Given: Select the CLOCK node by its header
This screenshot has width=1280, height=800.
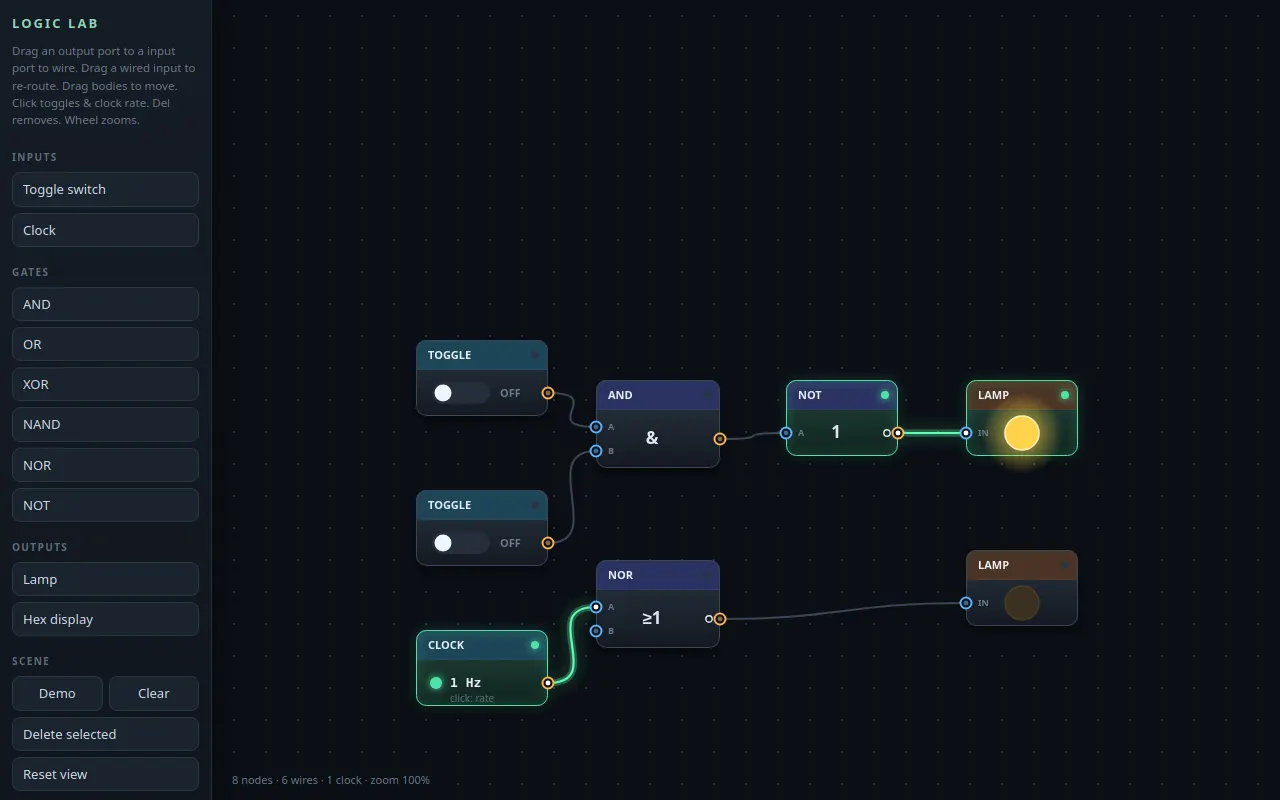Looking at the screenshot, I should point(482,645).
